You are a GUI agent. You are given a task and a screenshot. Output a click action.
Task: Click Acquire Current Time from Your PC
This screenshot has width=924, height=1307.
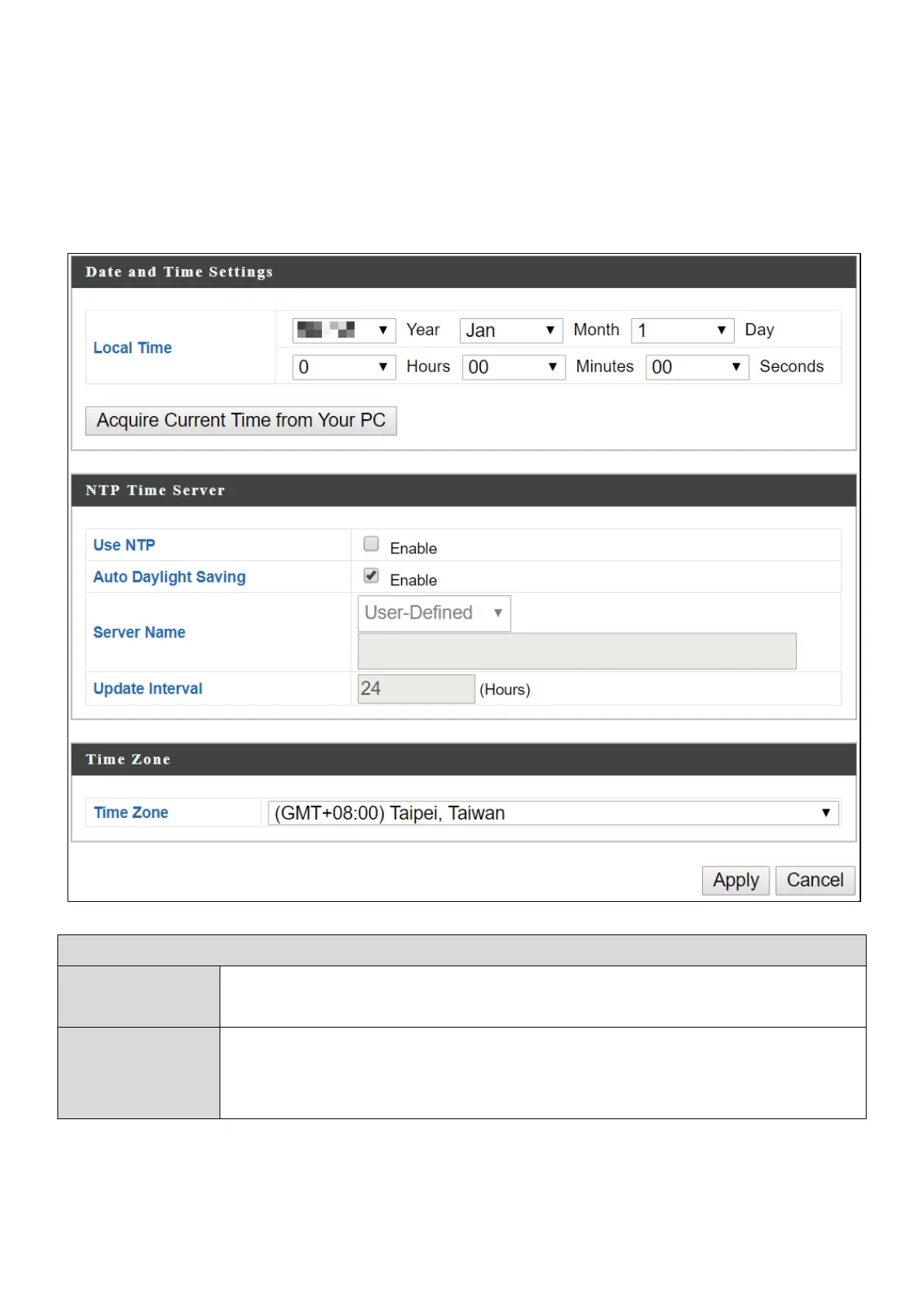pyautogui.click(x=241, y=421)
